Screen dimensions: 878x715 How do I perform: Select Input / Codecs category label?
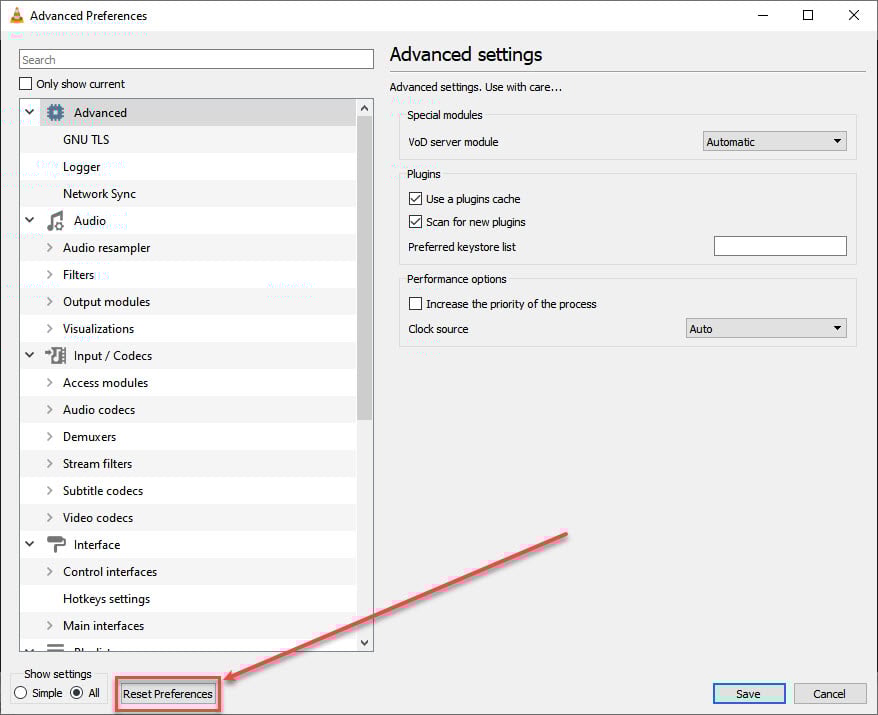click(113, 356)
